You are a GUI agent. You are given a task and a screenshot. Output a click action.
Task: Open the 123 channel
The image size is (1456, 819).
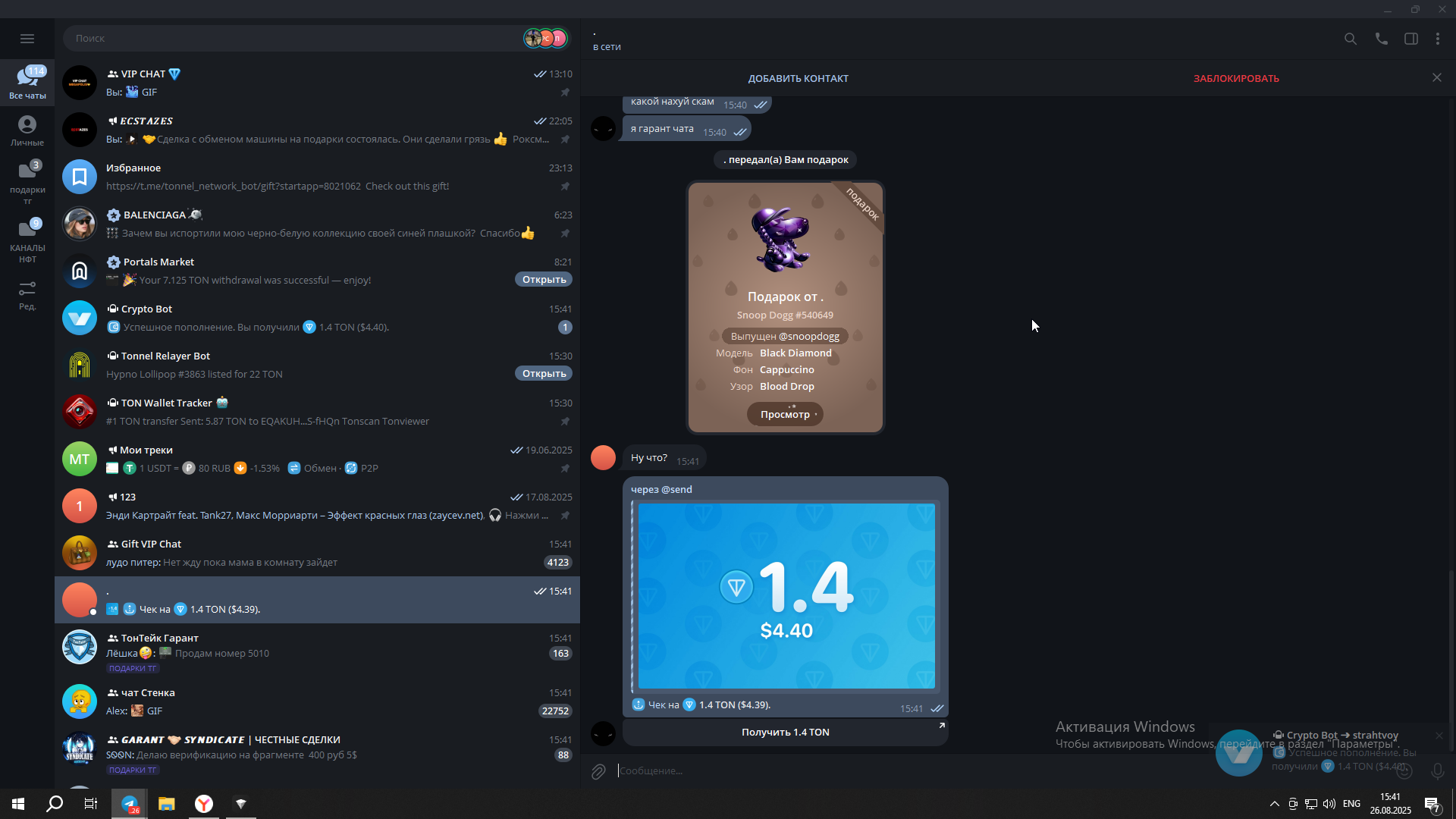click(x=317, y=506)
